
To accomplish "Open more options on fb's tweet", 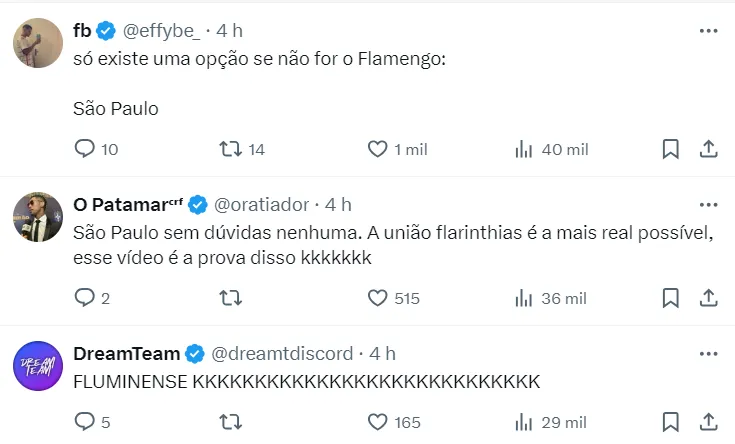I will tap(708, 31).
